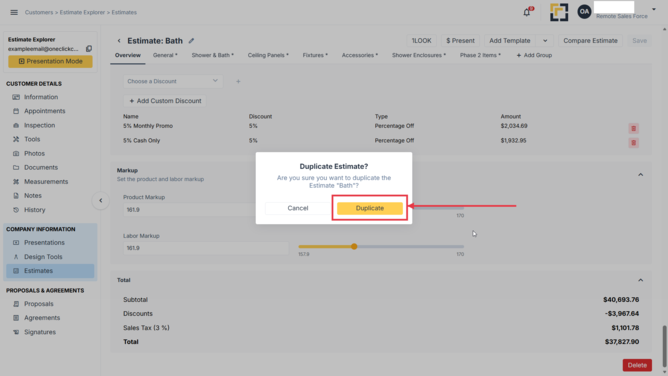This screenshot has width=668, height=376.
Task: Click the red Delete button
Action: (637, 365)
